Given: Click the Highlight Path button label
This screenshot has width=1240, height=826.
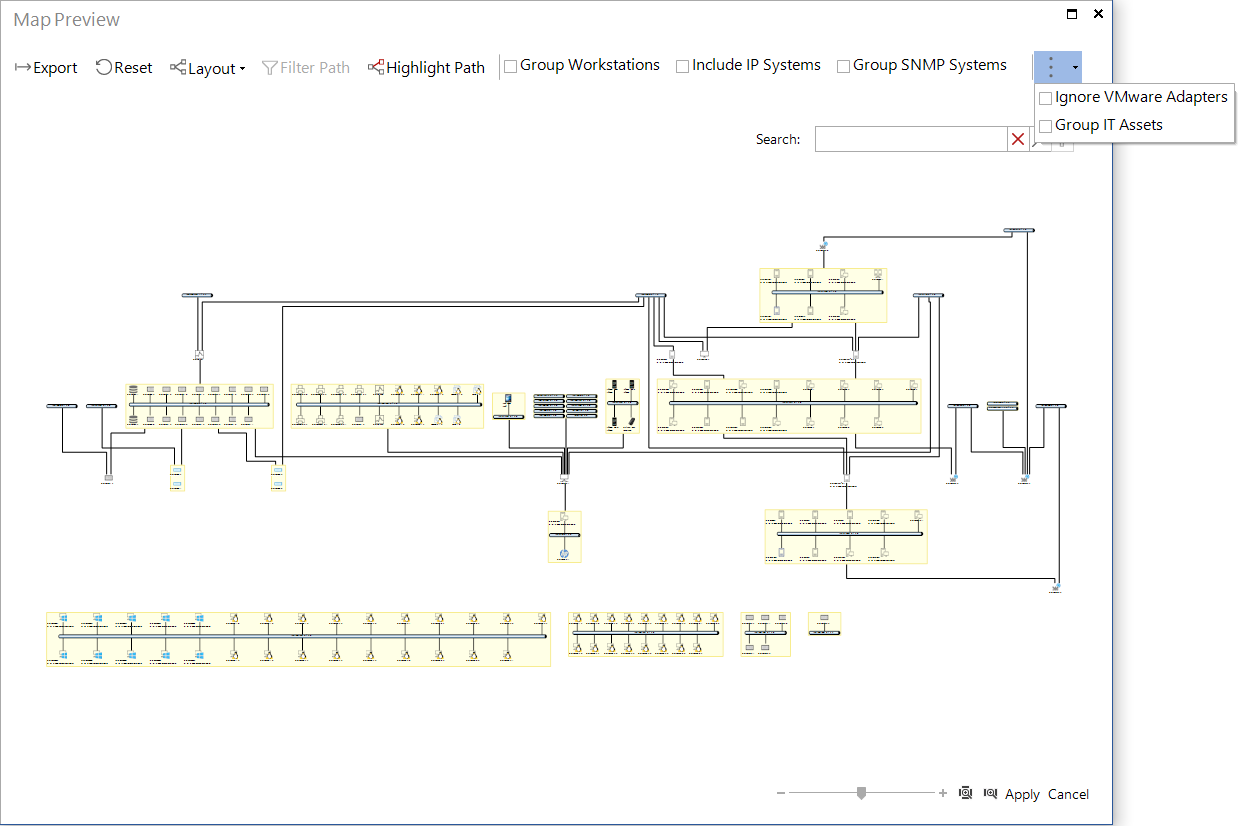Looking at the screenshot, I should (435, 68).
